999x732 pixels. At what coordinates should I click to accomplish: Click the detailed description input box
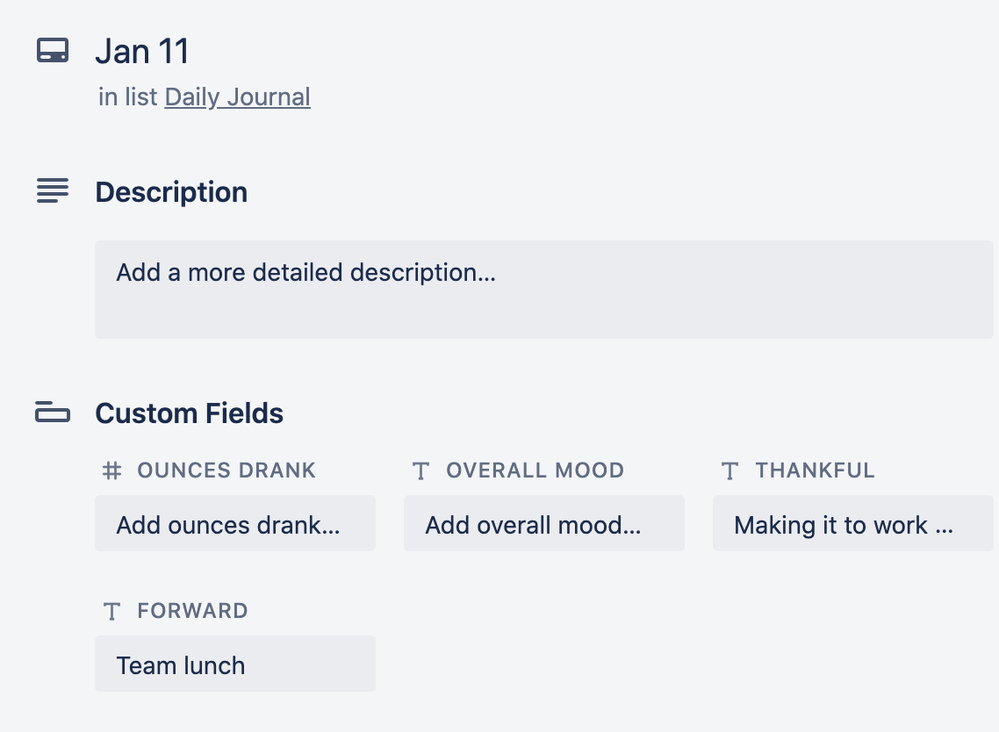point(543,289)
